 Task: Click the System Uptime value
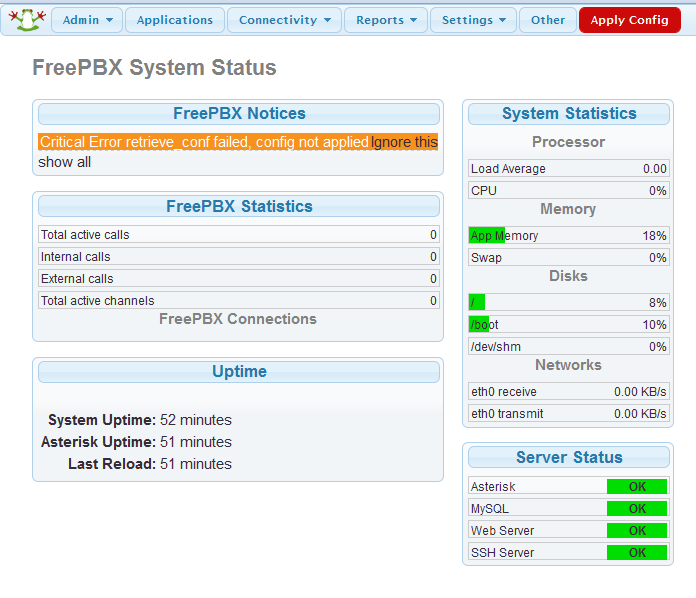196,420
